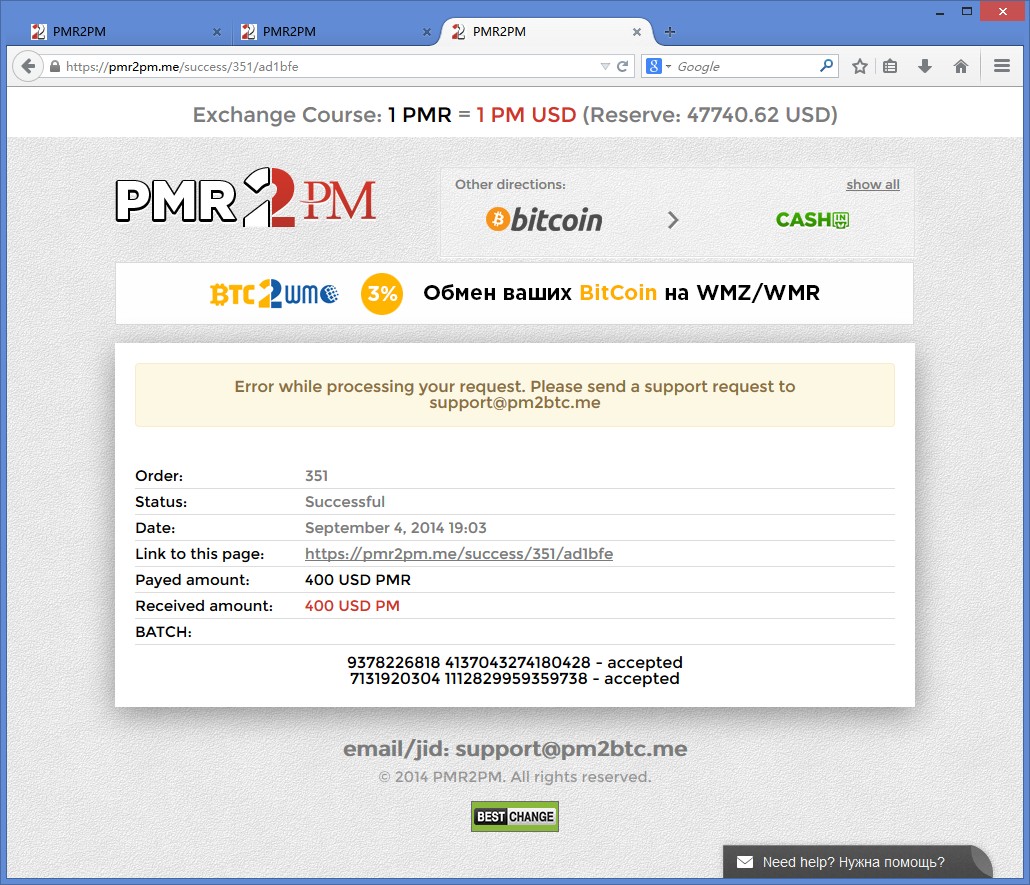The width and height of the screenshot is (1030, 885).
Task: Bookmark this page with the star icon
Action: 860,66
